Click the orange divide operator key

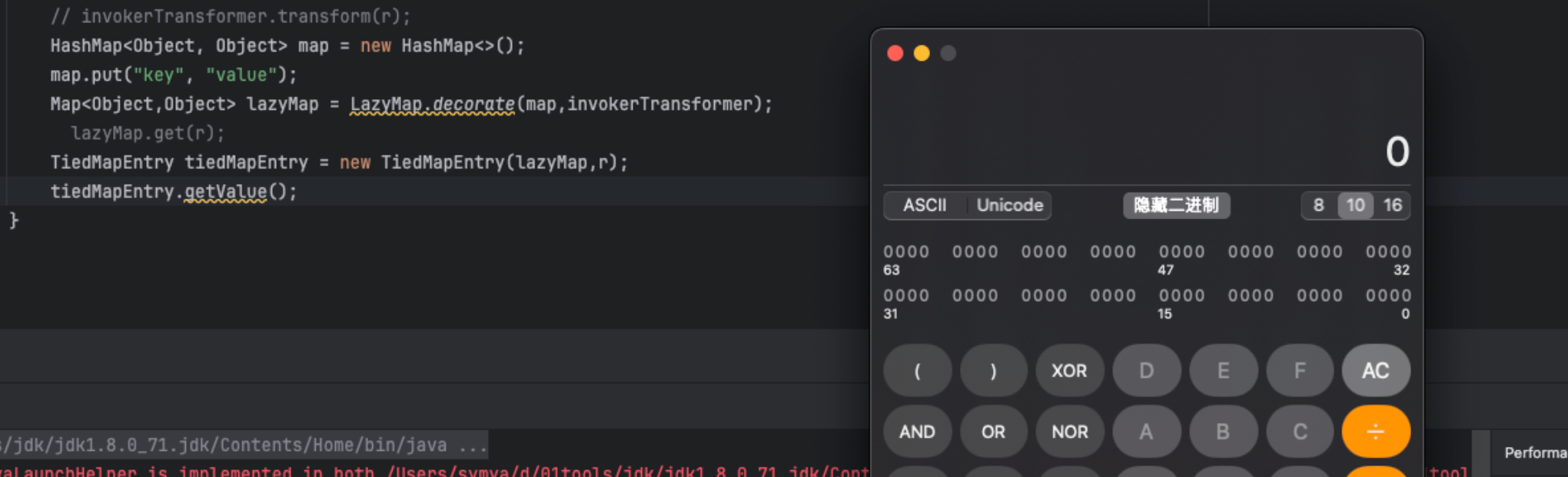(1376, 432)
